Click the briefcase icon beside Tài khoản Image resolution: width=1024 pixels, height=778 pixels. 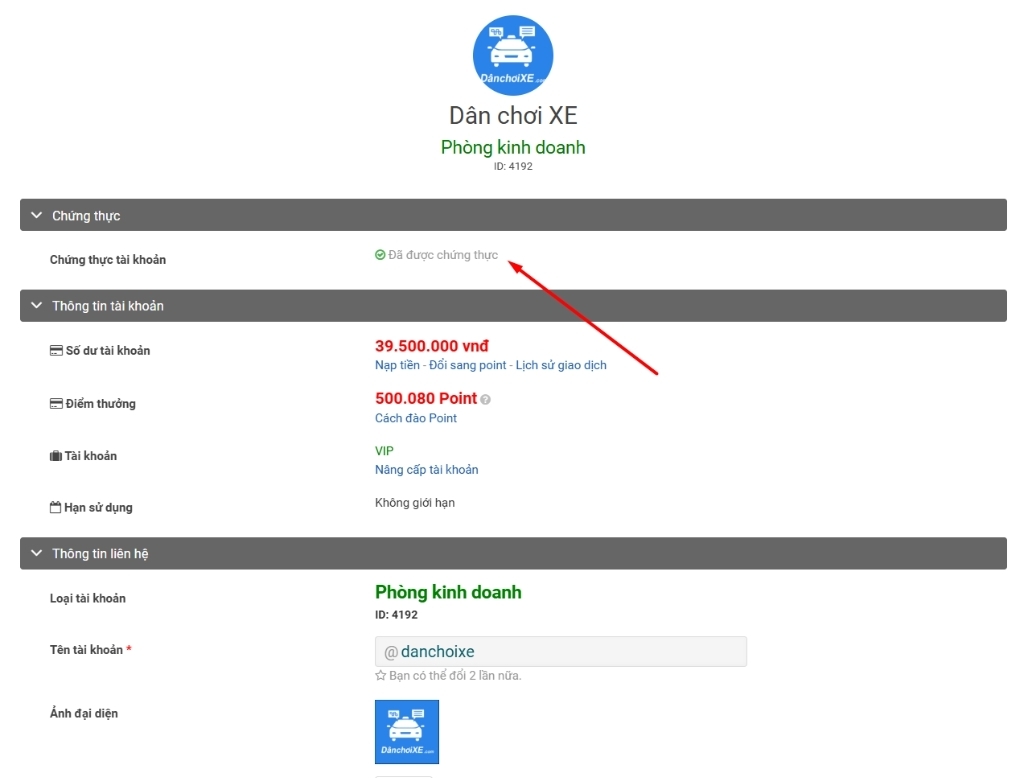[x=56, y=456]
